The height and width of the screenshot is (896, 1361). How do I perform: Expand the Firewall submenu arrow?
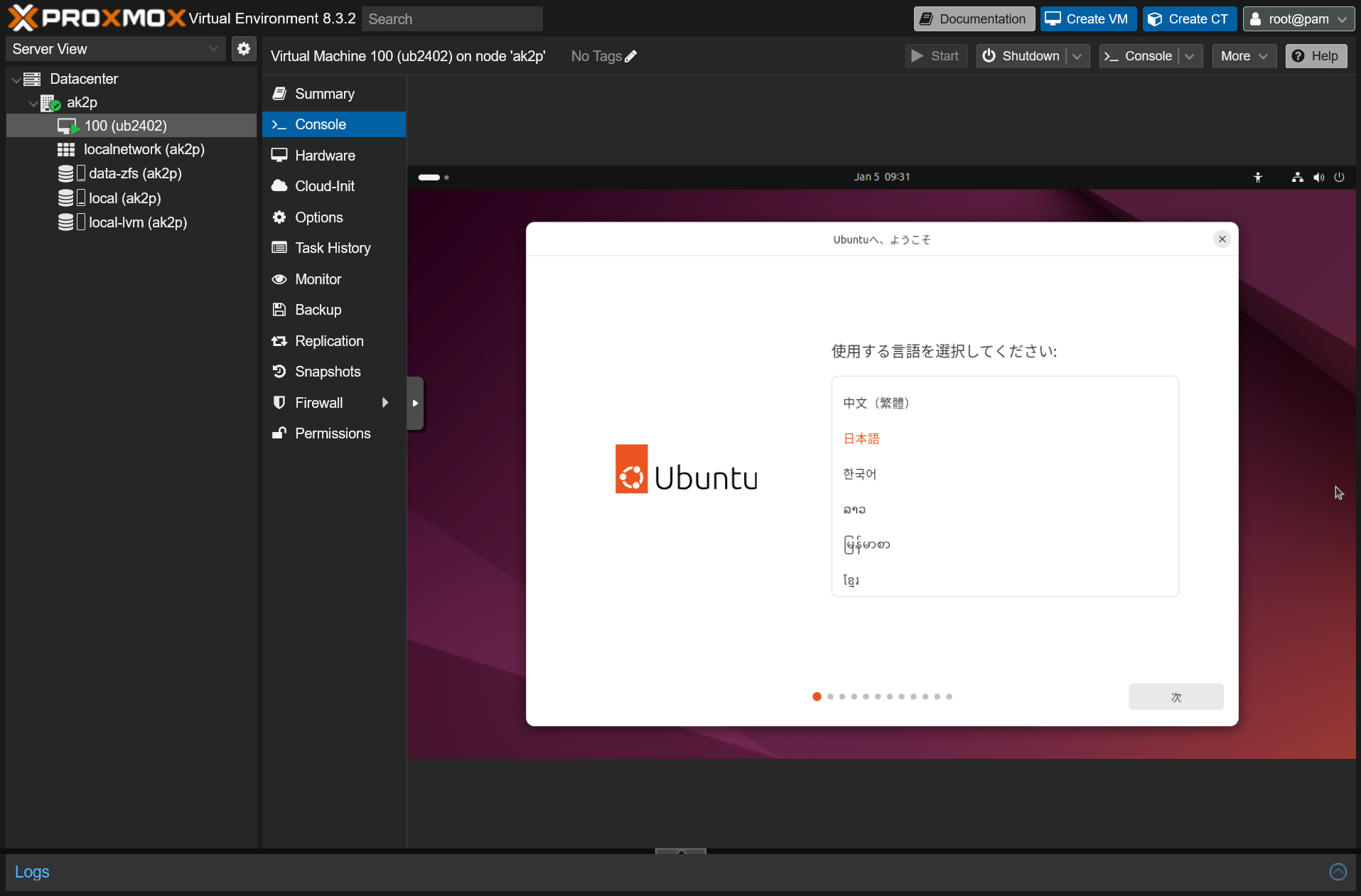tap(385, 403)
